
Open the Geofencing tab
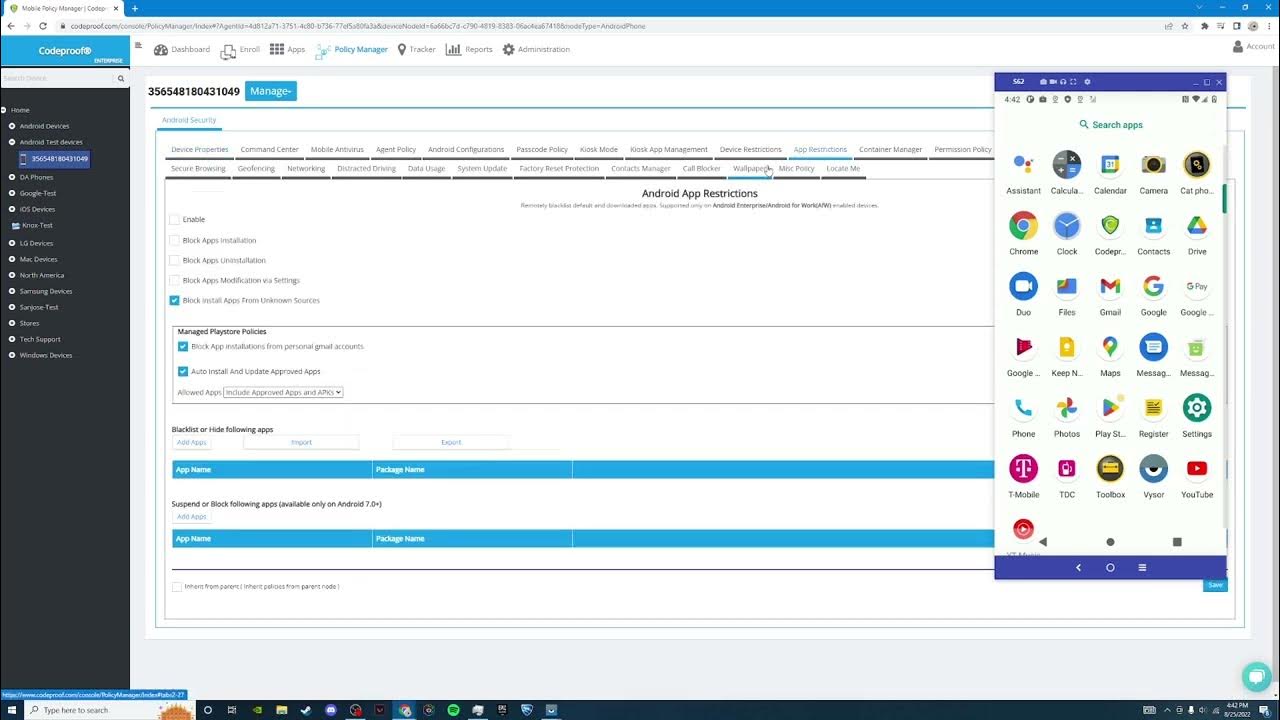coord(256,168)
